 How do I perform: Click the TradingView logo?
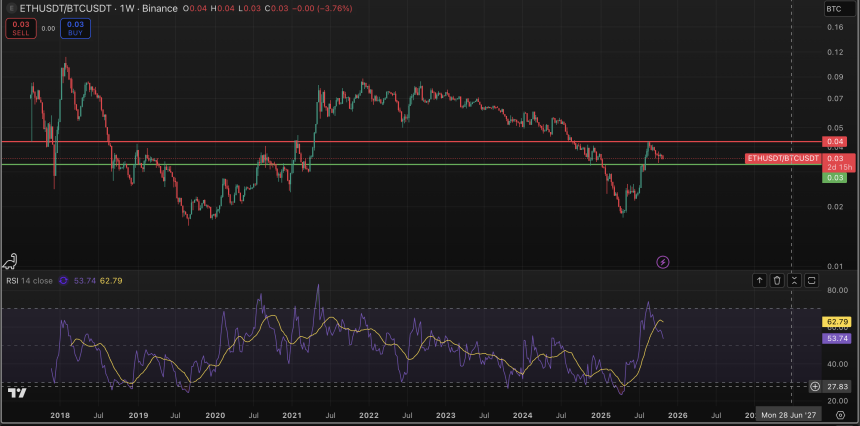click(x=14, y=392)
